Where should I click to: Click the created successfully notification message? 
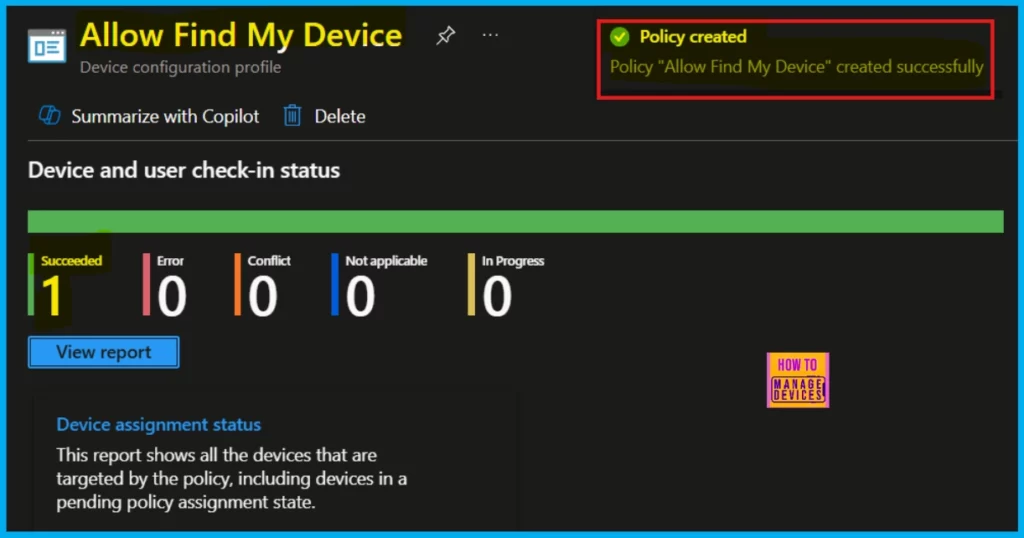pos(797,67)
